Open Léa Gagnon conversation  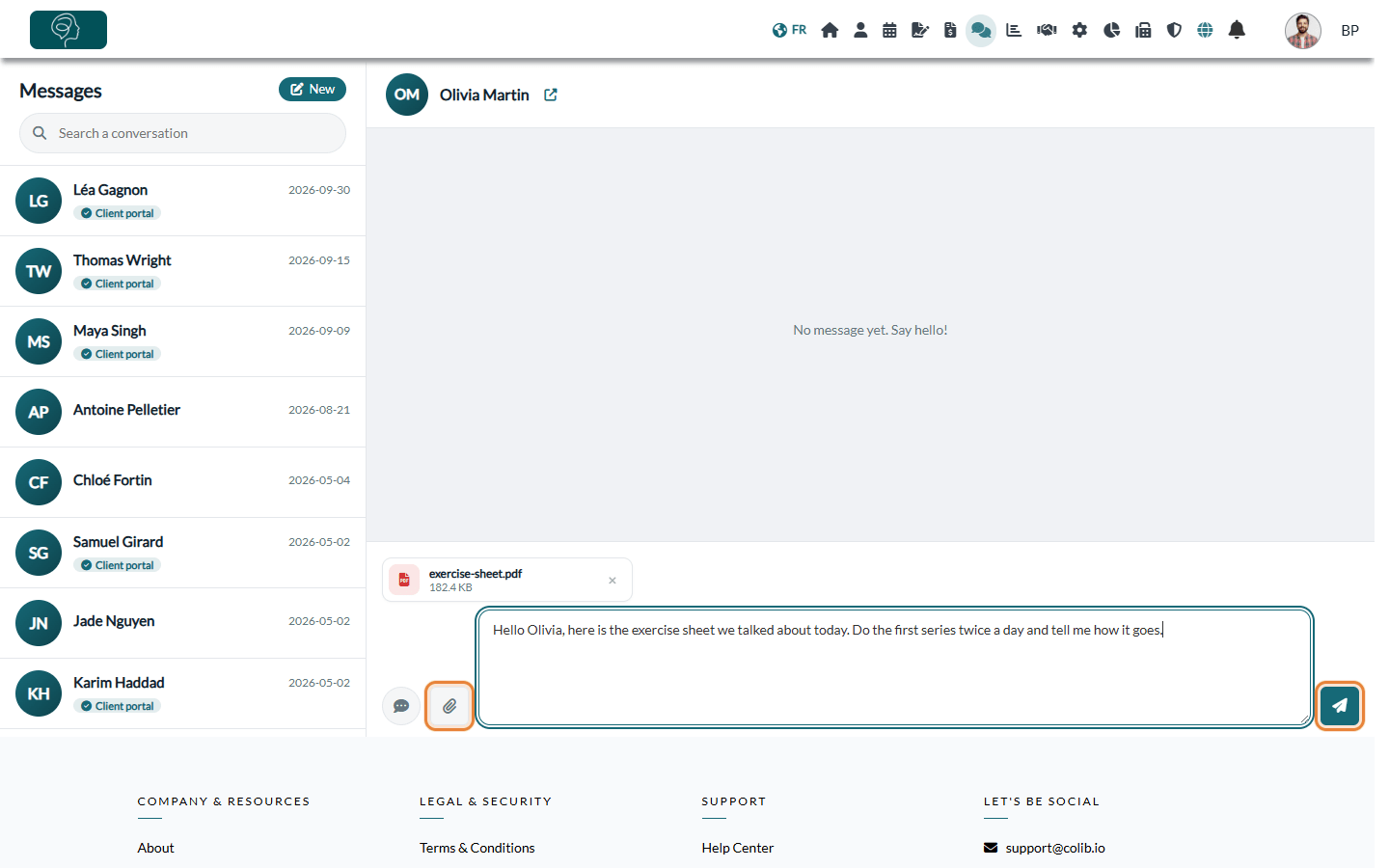(182, 201)
